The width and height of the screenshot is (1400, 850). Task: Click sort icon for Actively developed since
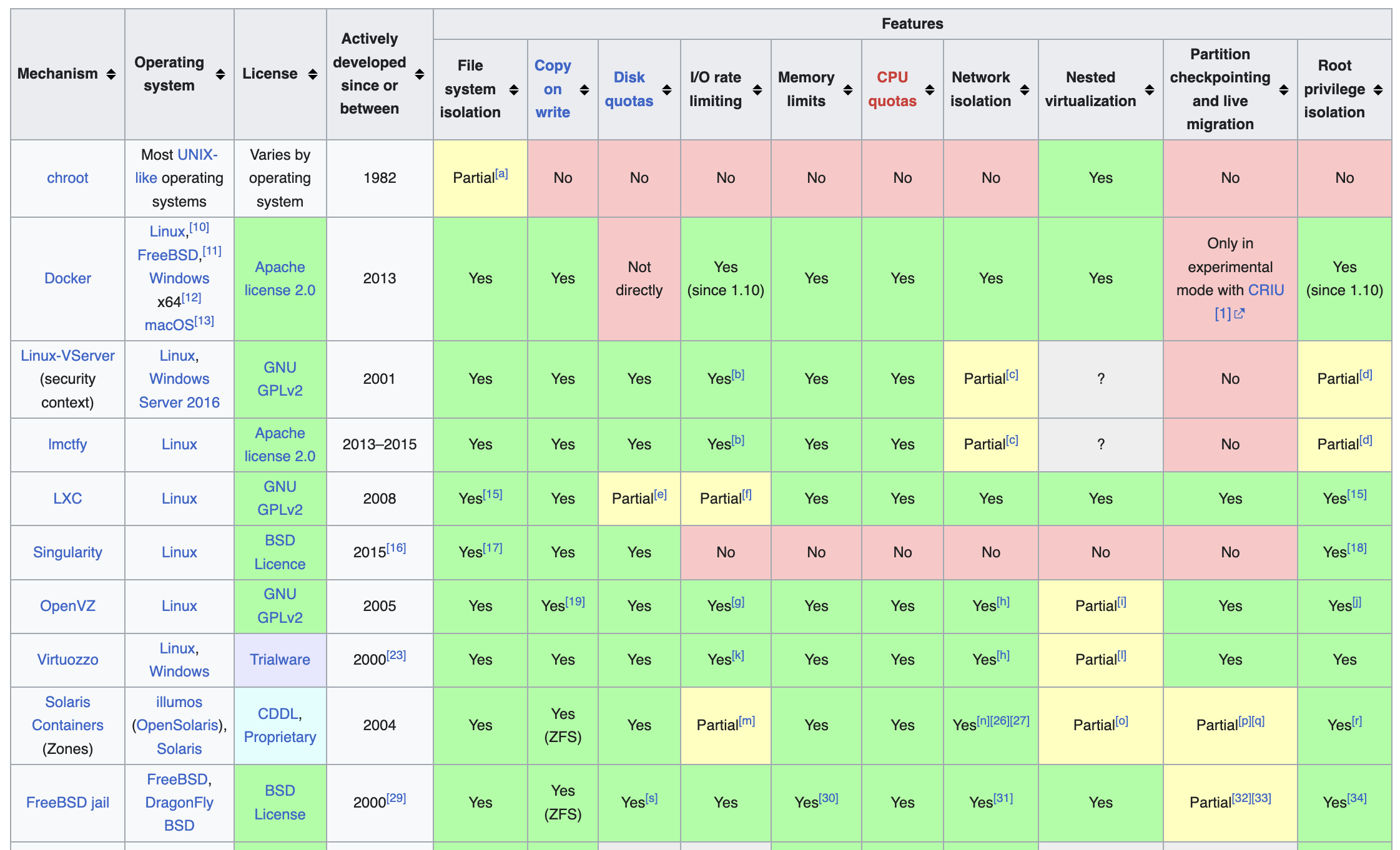pos(420,74)
